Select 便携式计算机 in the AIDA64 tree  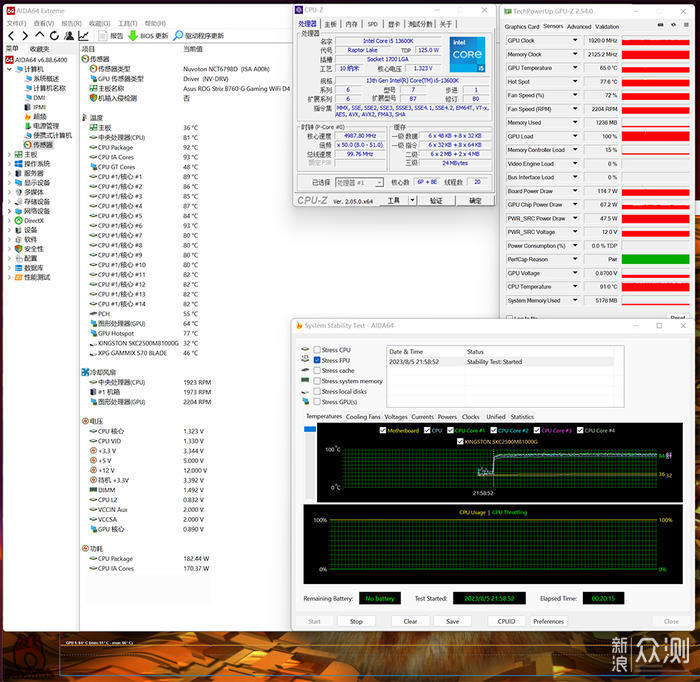pos(53,135)
